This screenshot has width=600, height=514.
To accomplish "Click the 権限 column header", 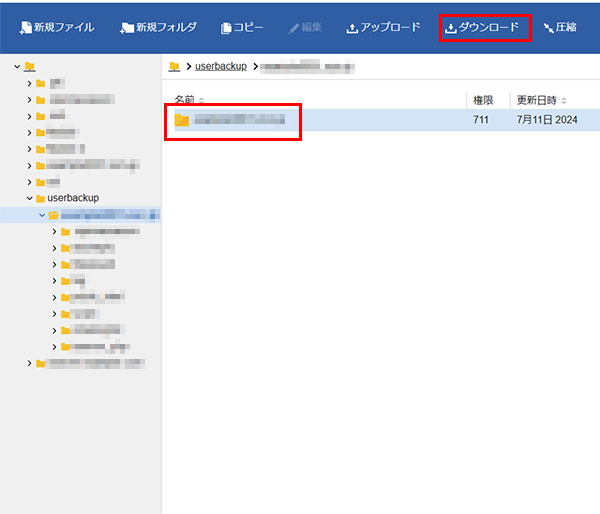I will point(482,100).
